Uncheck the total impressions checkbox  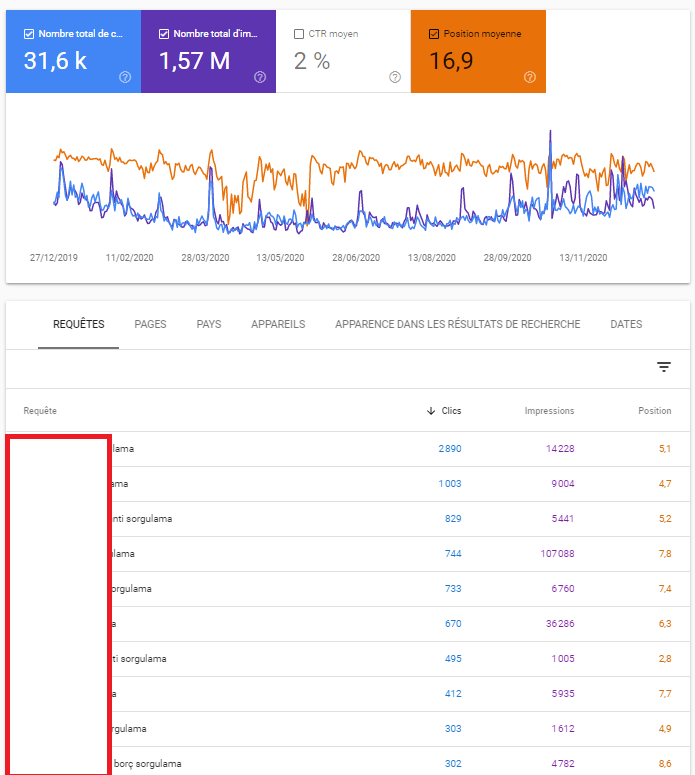[x=164, y=34]
